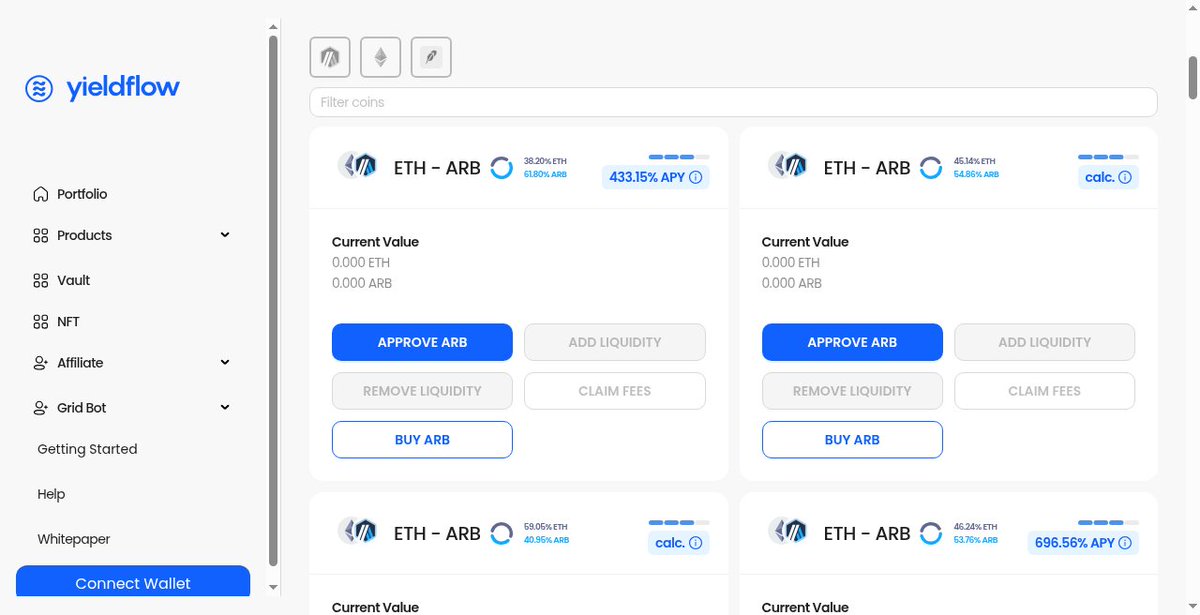The height and width of the screenshot is (615, 1200).
Task: Open the Whitepaper link
Action: tap(74, 539)
